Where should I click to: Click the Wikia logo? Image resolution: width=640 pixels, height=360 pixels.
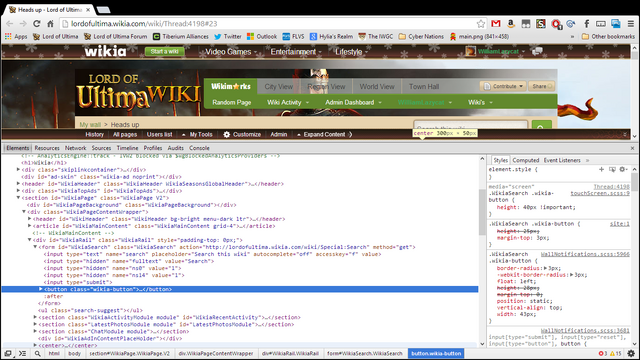click(x=105, y=51)
